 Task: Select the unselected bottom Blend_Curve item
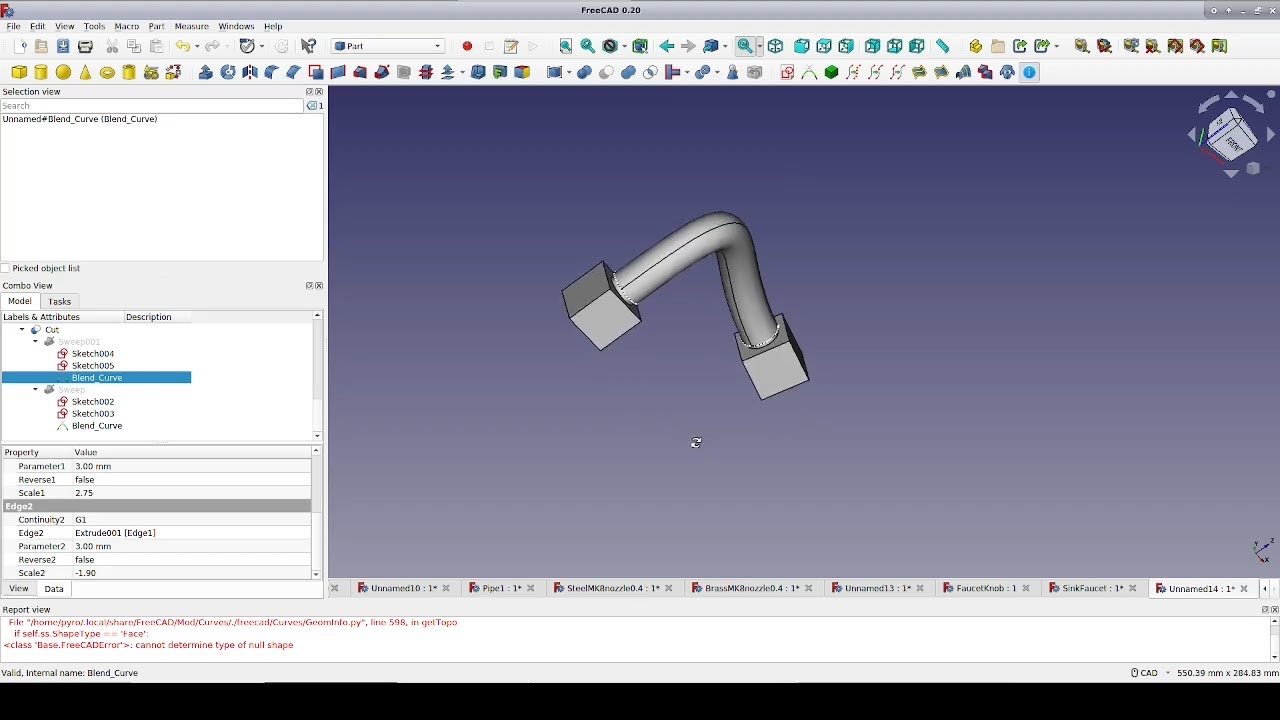click(97, 425)
